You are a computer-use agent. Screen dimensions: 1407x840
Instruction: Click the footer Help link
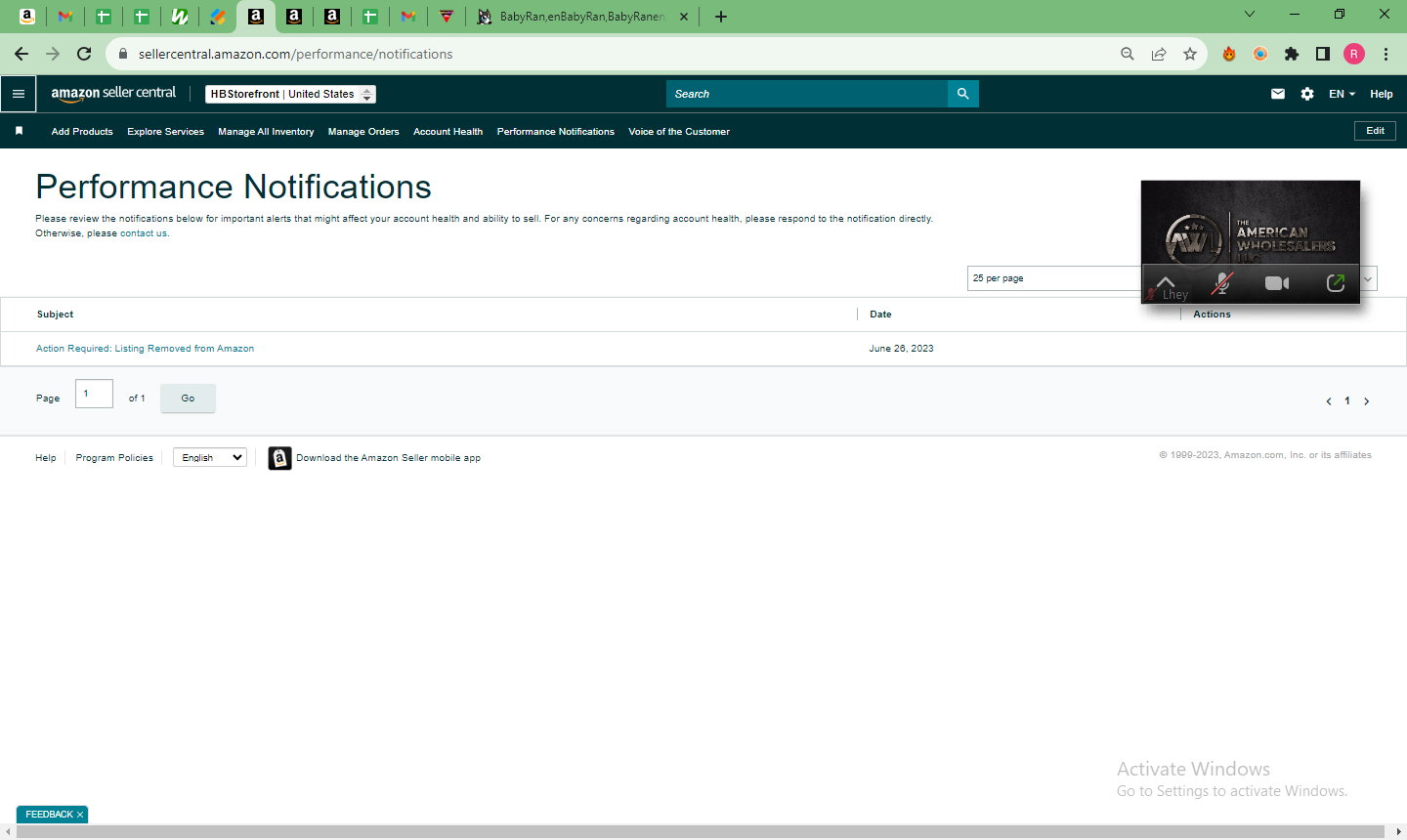[46, 458]
